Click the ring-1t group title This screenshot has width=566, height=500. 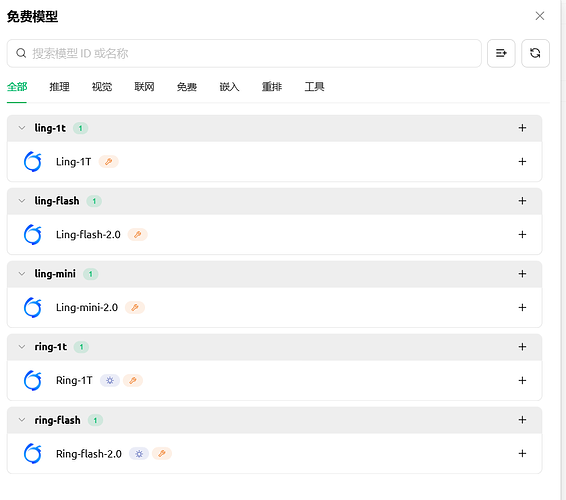pos(51,347)
